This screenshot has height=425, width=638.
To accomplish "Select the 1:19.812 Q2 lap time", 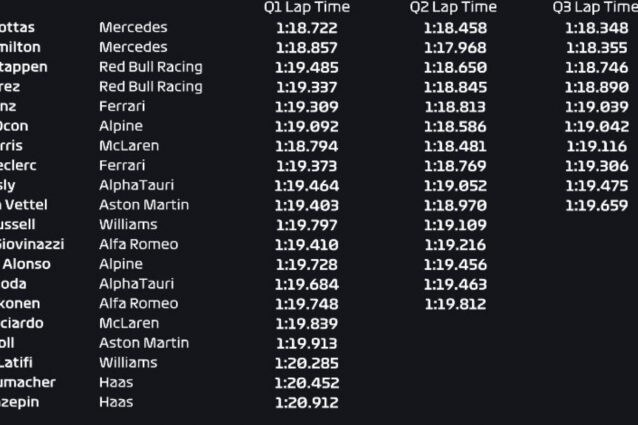I will (455, 304).
